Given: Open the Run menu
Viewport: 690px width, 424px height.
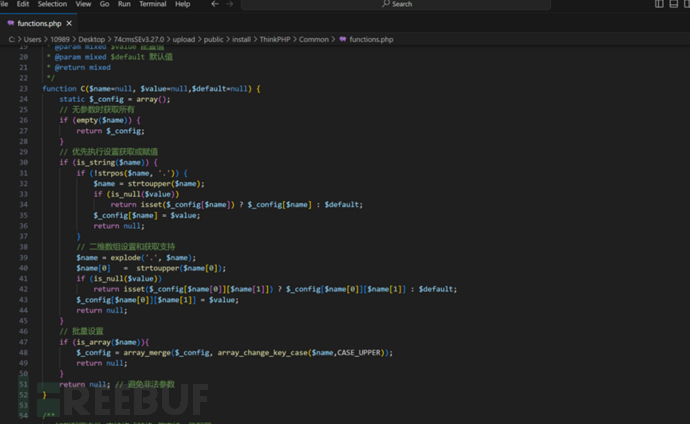Looking at the screenshot, I should [124, 4].
